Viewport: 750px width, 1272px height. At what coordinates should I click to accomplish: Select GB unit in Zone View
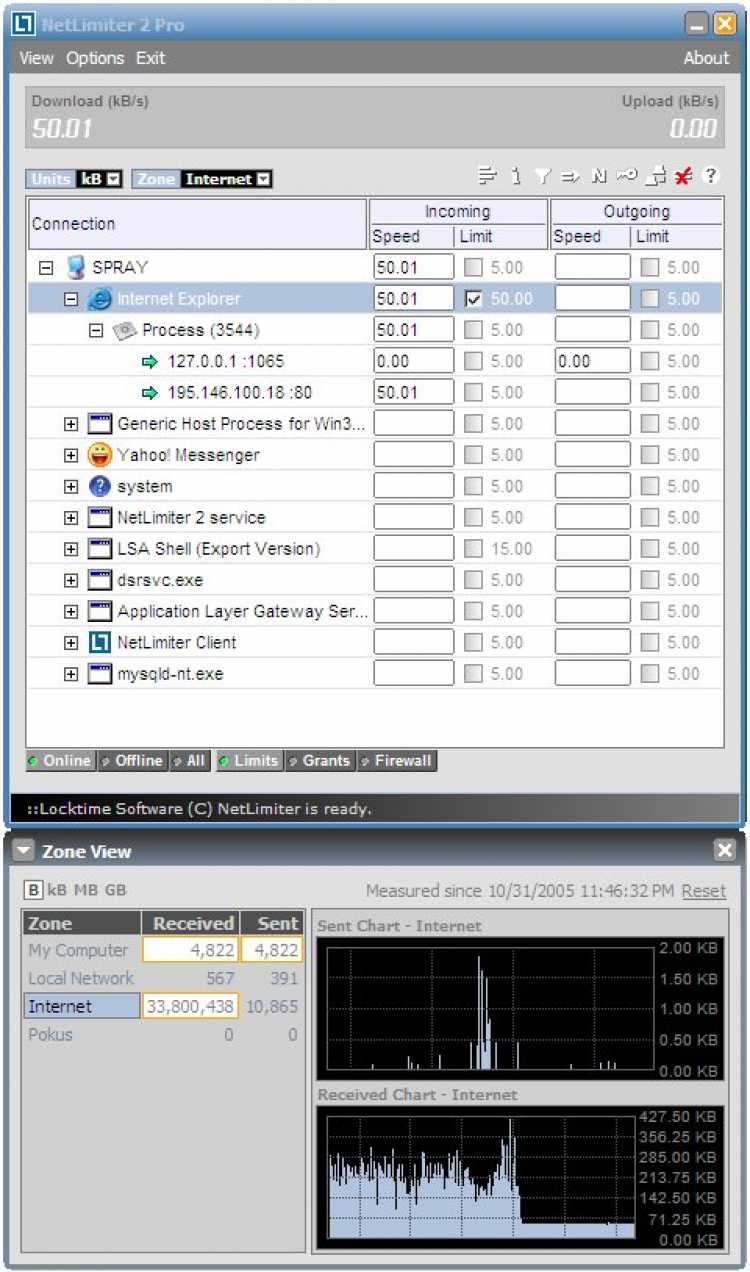(x=115, y=890)
